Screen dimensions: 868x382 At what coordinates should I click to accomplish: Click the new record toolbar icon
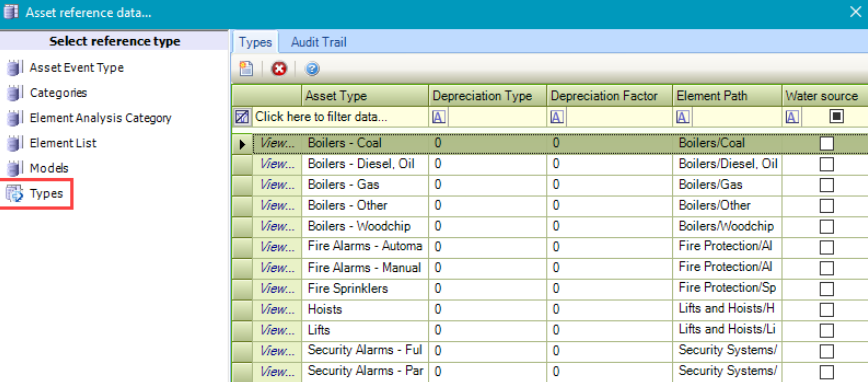point(246,69)
